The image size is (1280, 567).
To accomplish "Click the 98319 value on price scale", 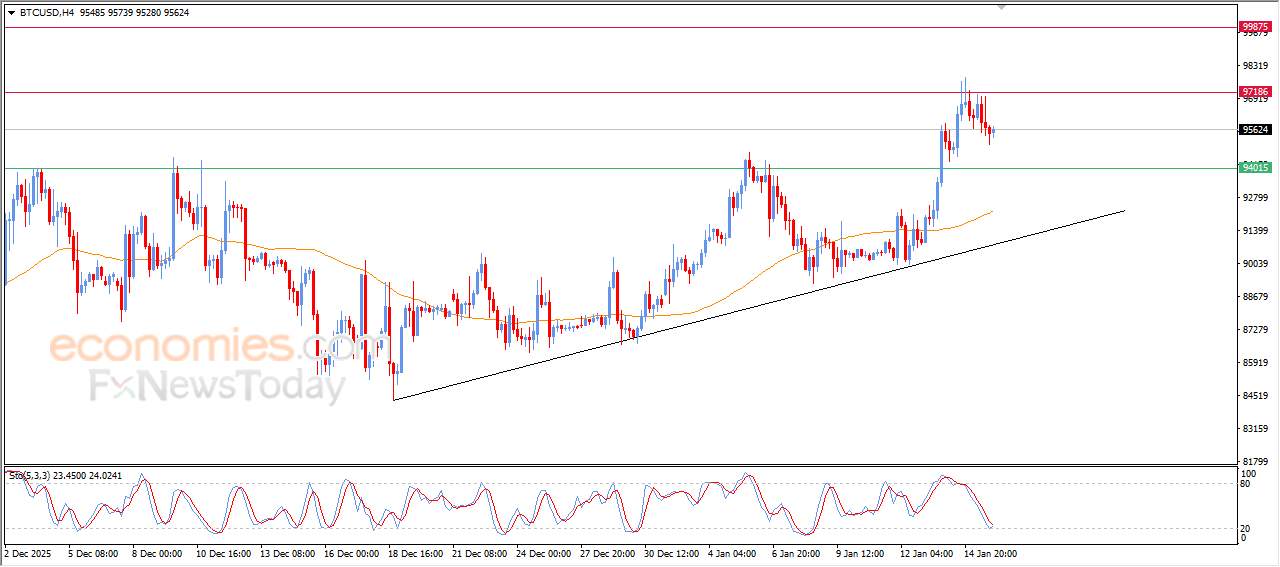I will 1255,65.
